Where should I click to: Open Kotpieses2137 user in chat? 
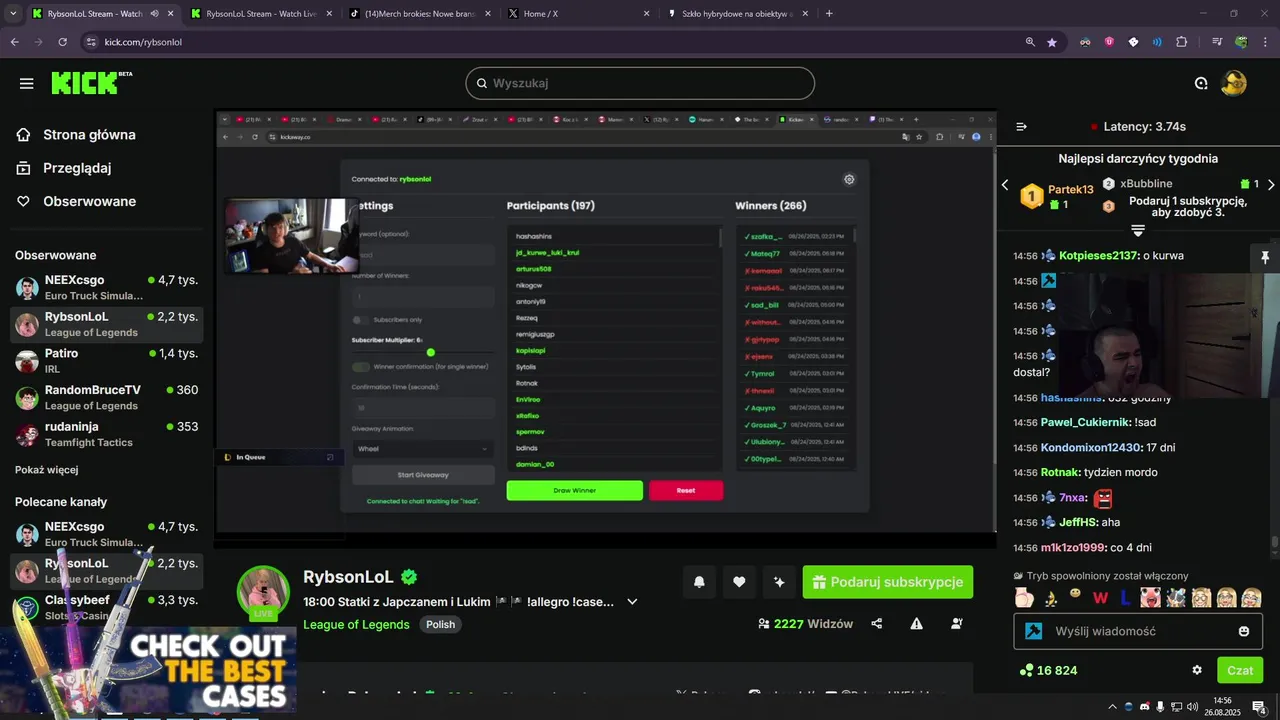coord(1099,256)
